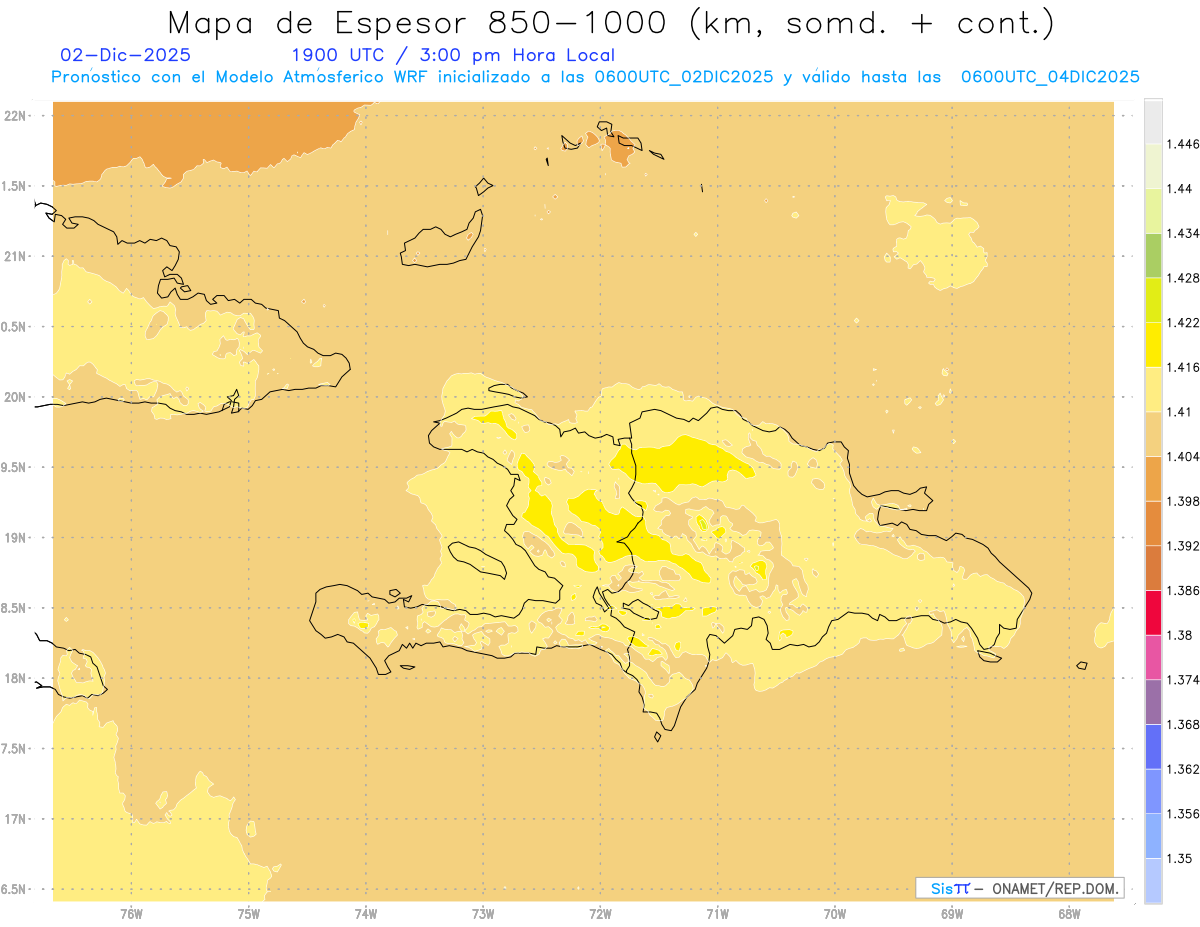Click the '0600UTC_02DIC2025' initialization timestamp
Viewport: 1200px width, 927px height.
pyautogui.click(x=683, y=77)
